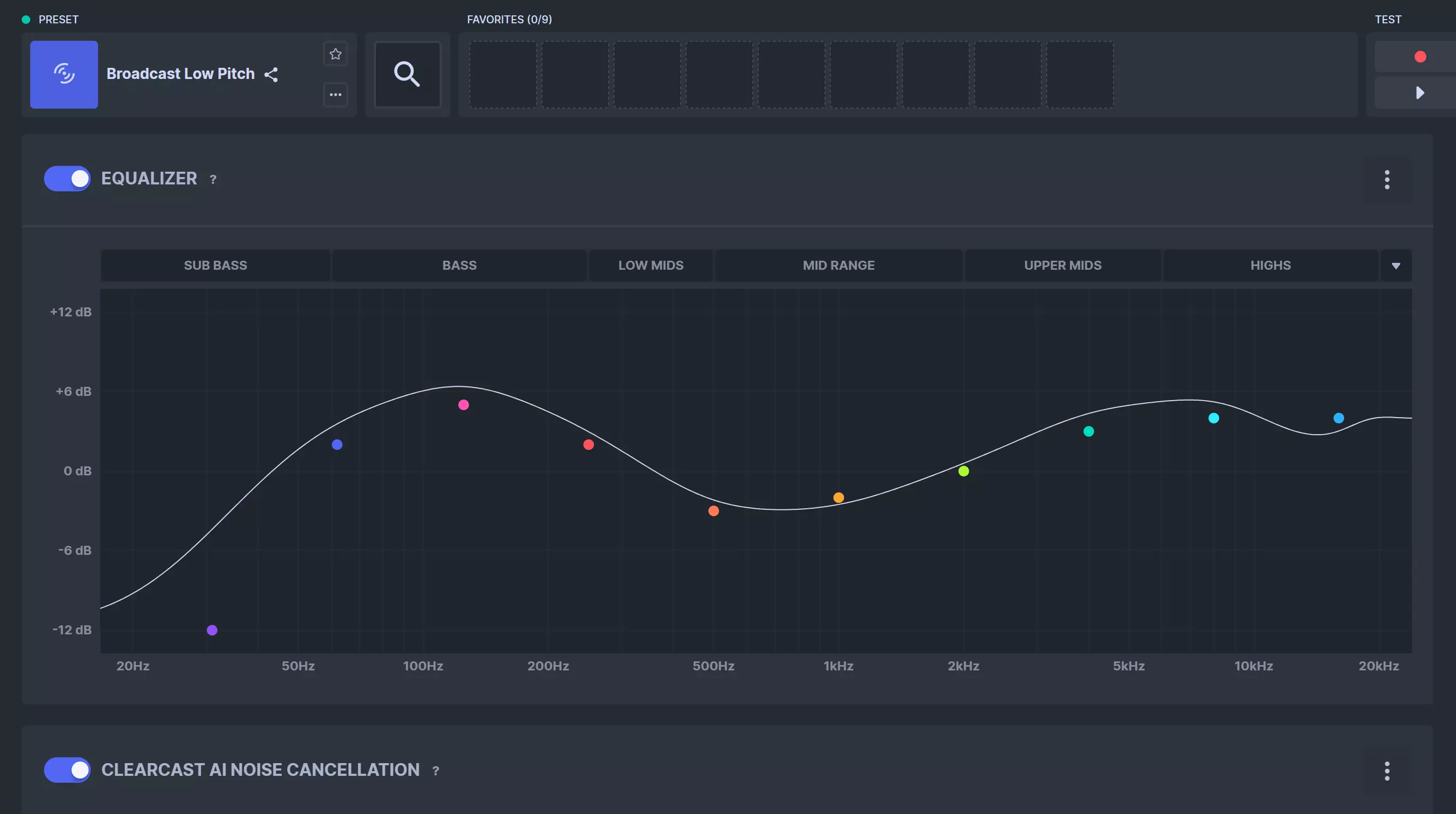Open the Equalizer vertical dots menu
Screen dimensions: 1456x814
(1387, 180)
